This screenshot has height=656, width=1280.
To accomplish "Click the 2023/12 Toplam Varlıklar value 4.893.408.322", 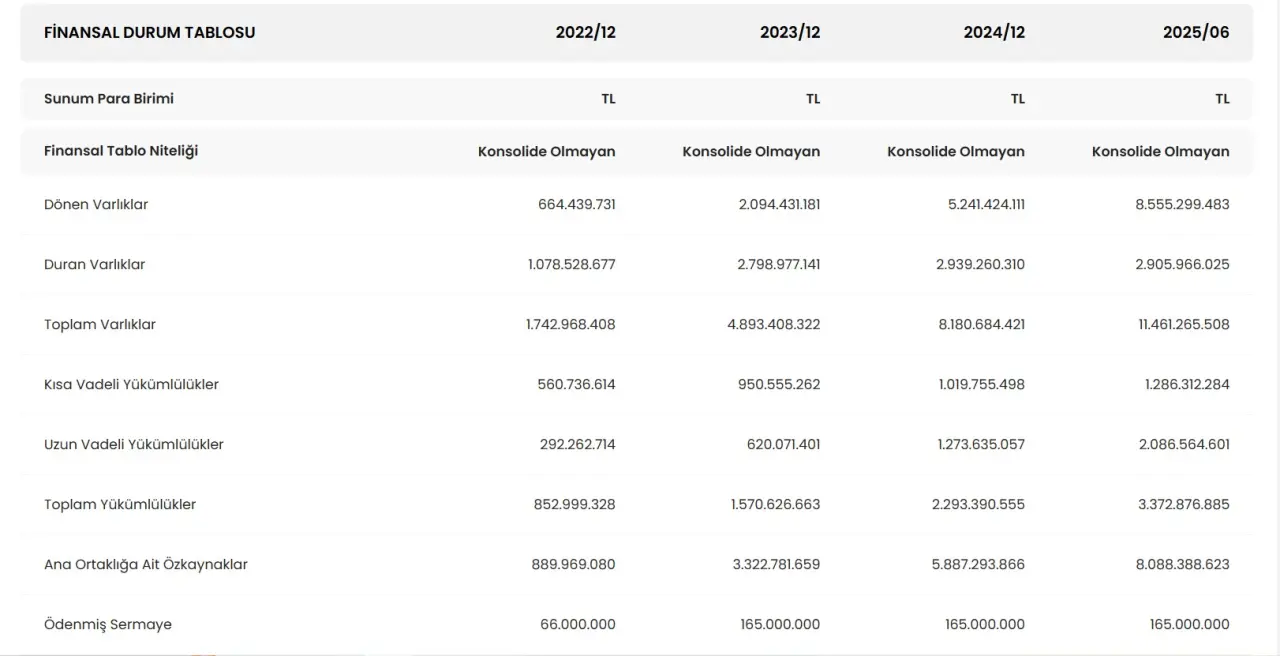I will [773, 324].
